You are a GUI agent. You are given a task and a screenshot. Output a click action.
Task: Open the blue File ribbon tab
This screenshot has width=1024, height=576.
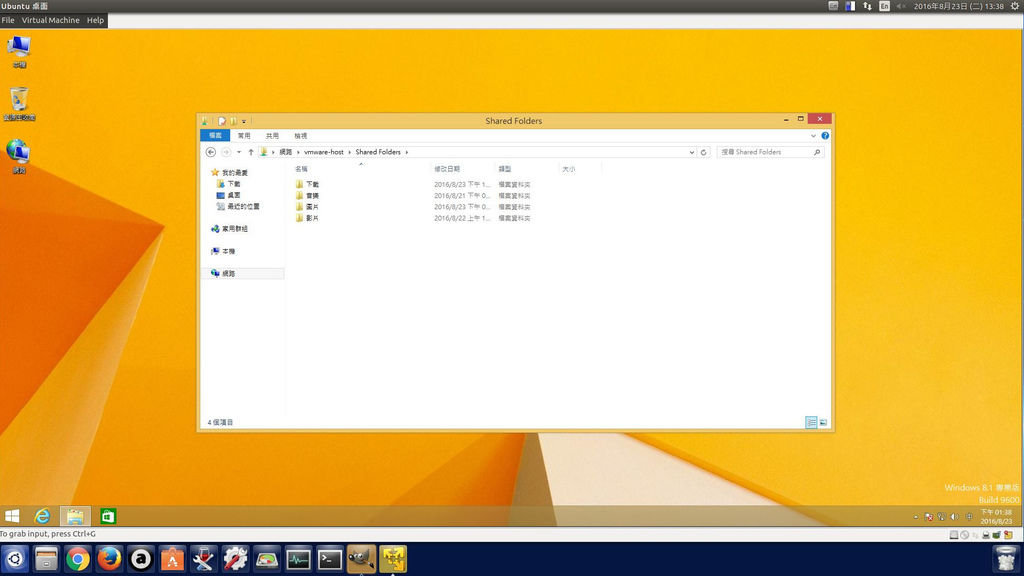(x=215, y=136)
